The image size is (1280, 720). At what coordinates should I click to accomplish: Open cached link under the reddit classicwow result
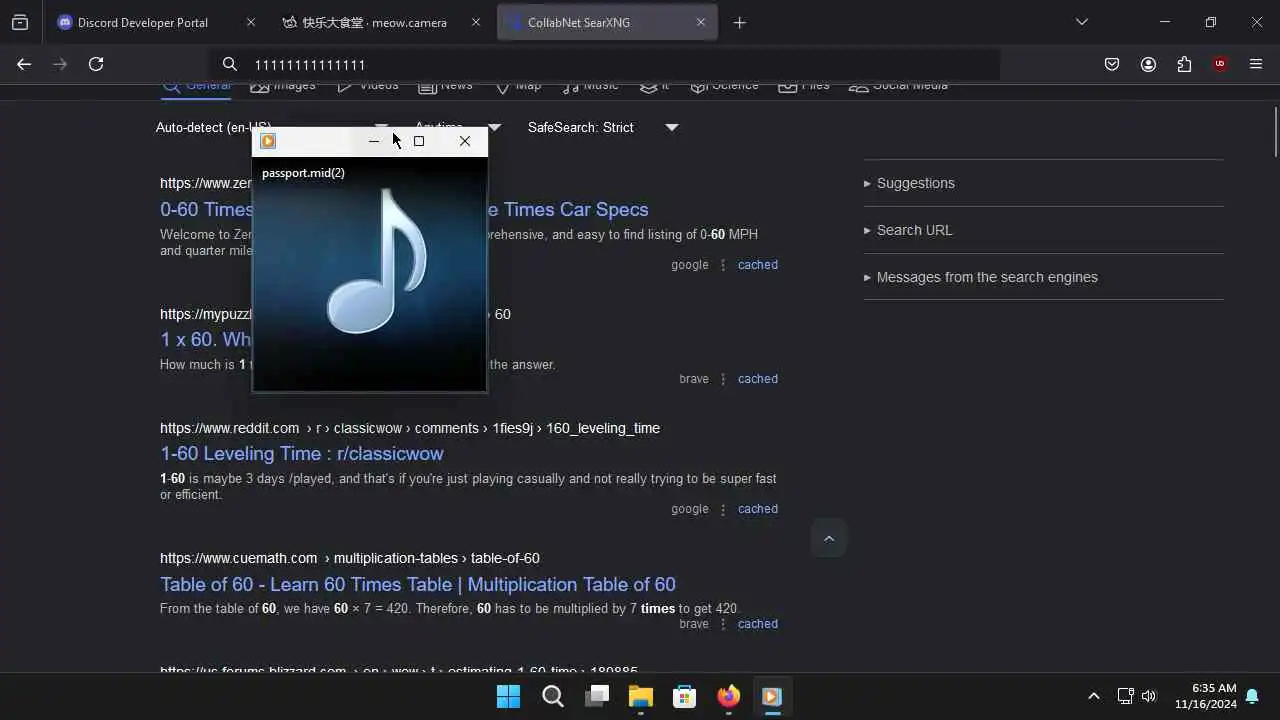758,509
